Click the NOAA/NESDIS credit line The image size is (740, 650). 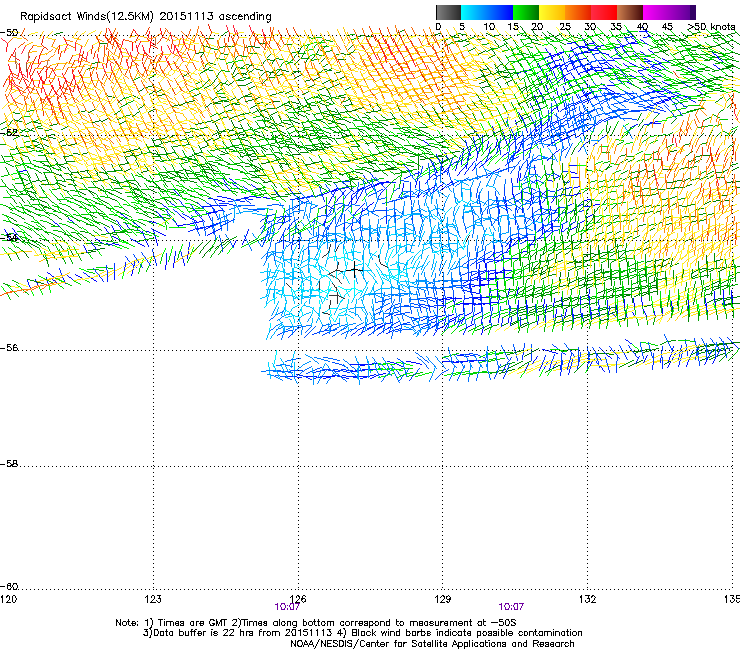click(432, 644)
